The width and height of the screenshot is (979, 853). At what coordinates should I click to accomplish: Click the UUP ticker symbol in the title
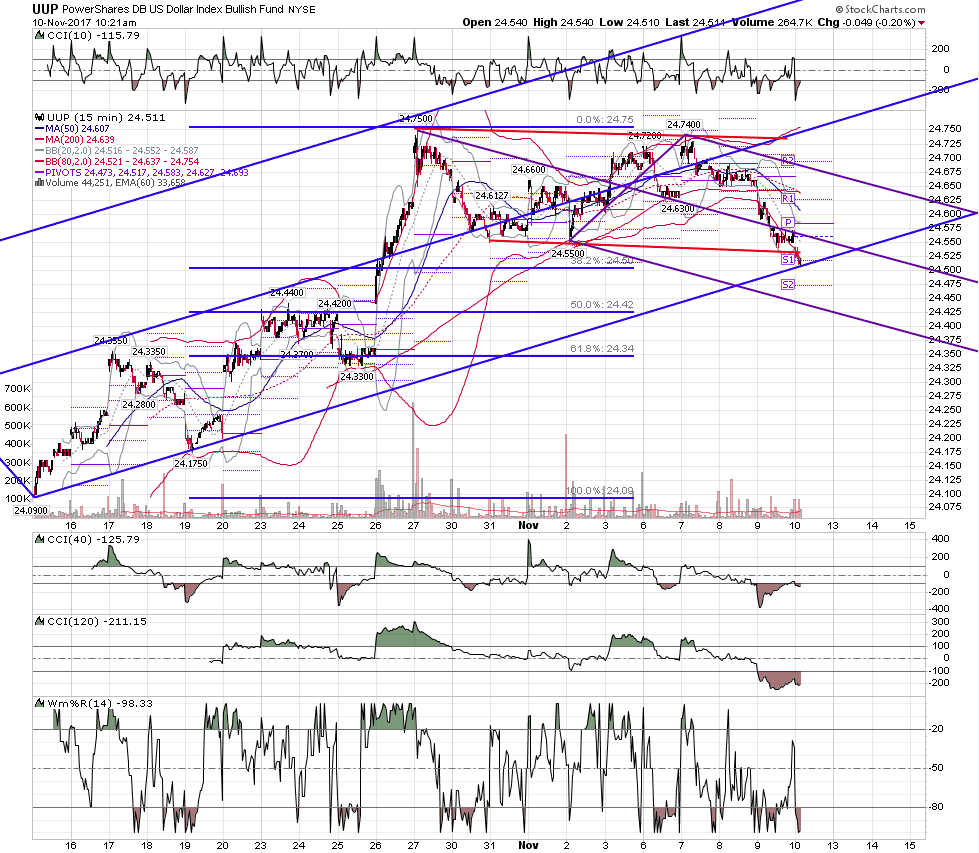point(45,9)
